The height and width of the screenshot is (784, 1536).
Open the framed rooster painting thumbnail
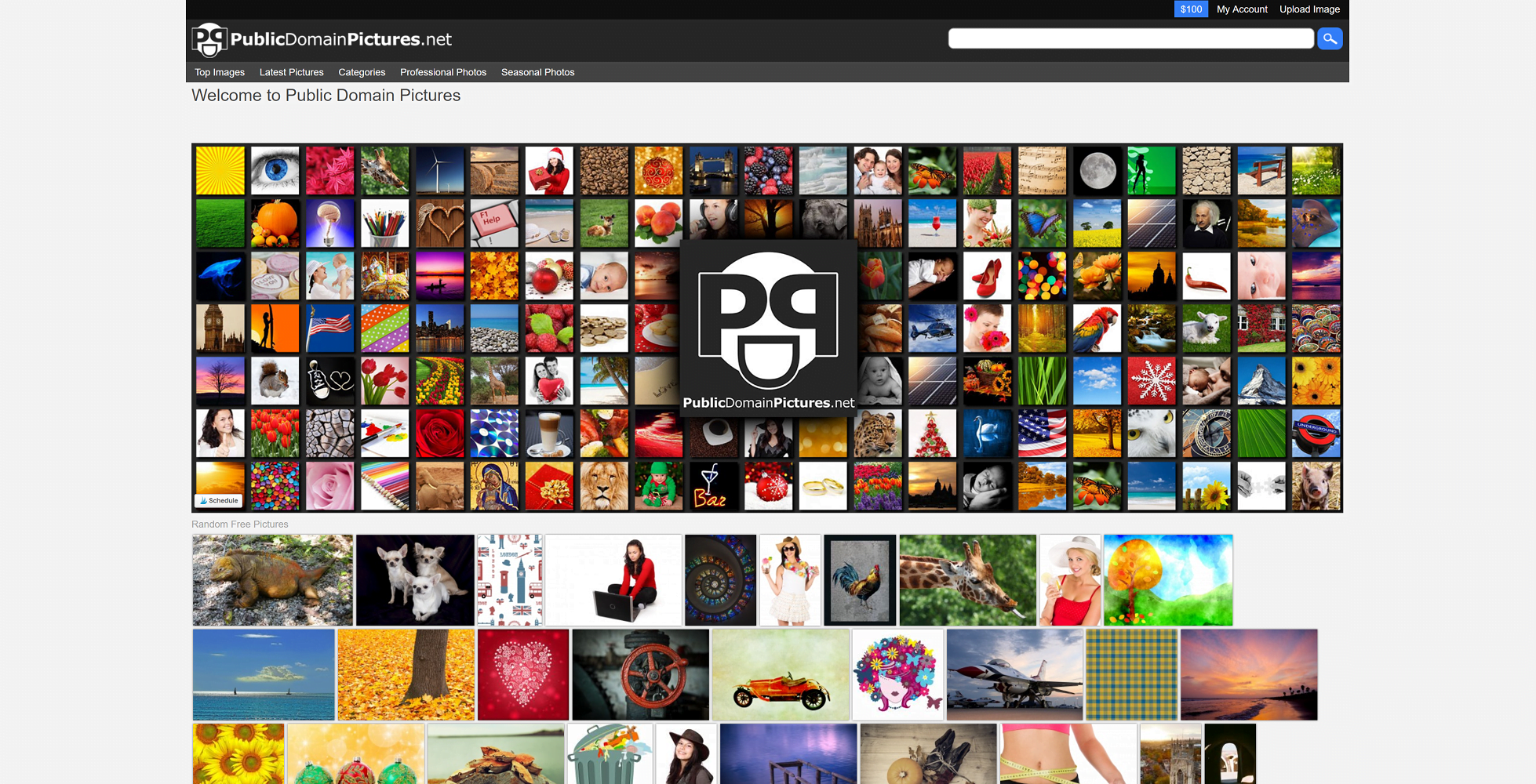click(x=859, y=579)
